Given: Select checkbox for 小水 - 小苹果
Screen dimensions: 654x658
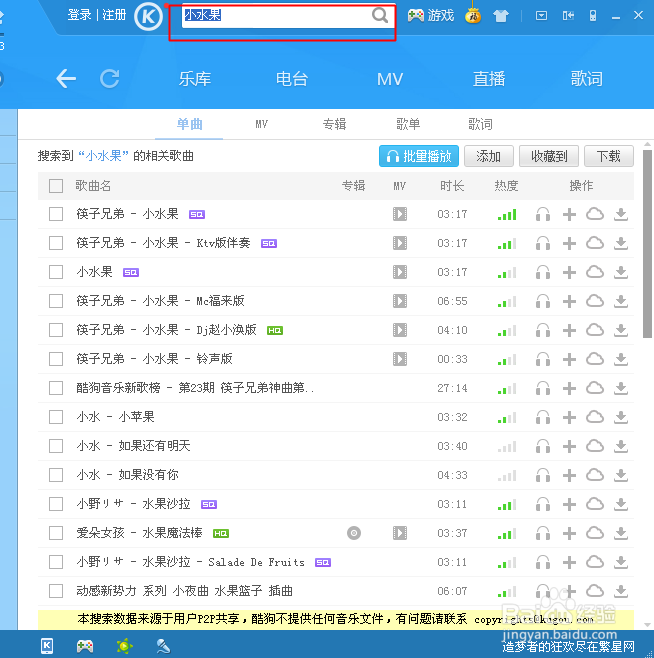Looking at the screenshot, I should pyautogui.click(x=56, y=417).
